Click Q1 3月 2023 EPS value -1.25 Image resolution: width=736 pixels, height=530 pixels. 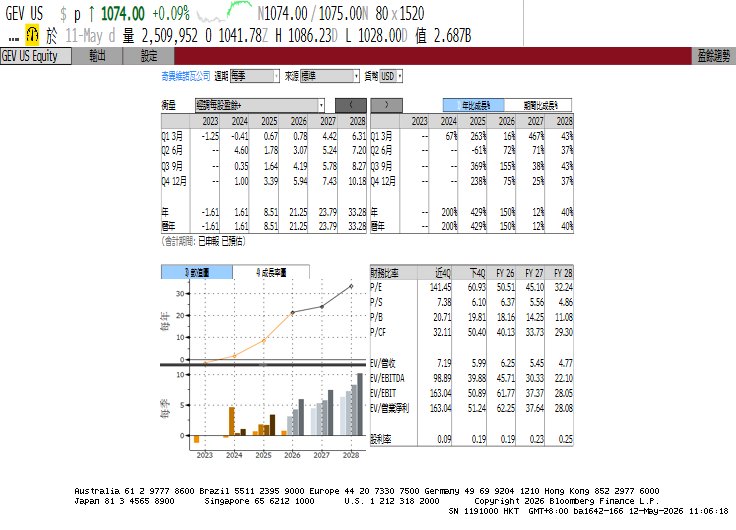coord(210,136)
